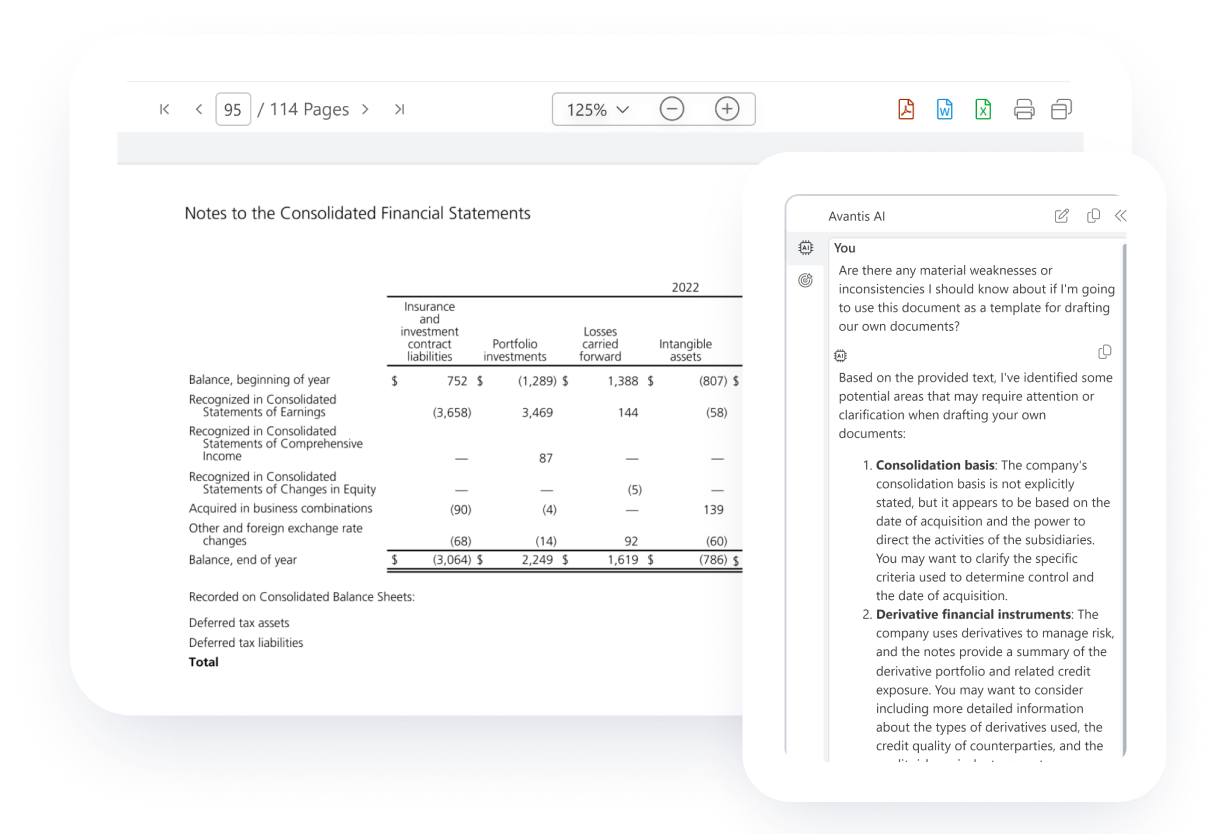This screenshot has width=1219, height=834.
Task: Jump to the last page
Action: click(x=399, y=109)
